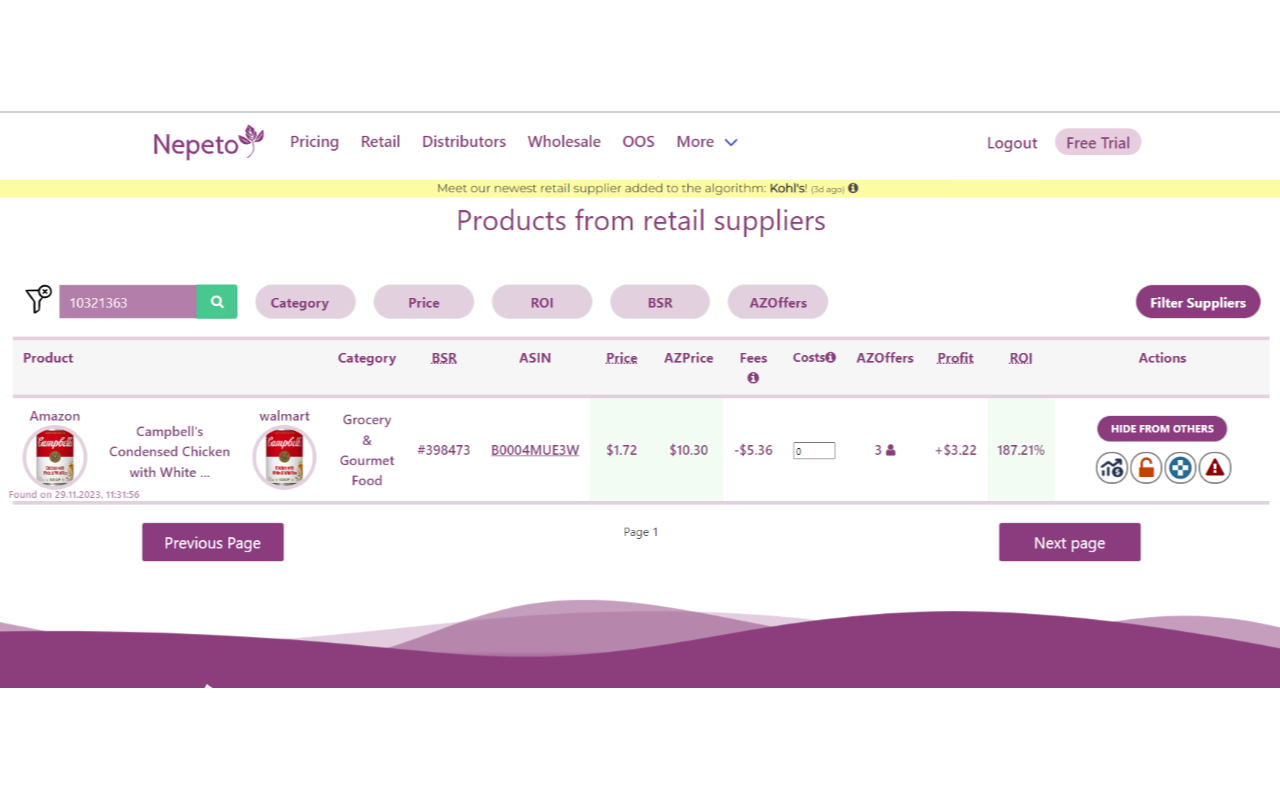
Task: Go to the Next page
Action: (x=1070, y=542)
